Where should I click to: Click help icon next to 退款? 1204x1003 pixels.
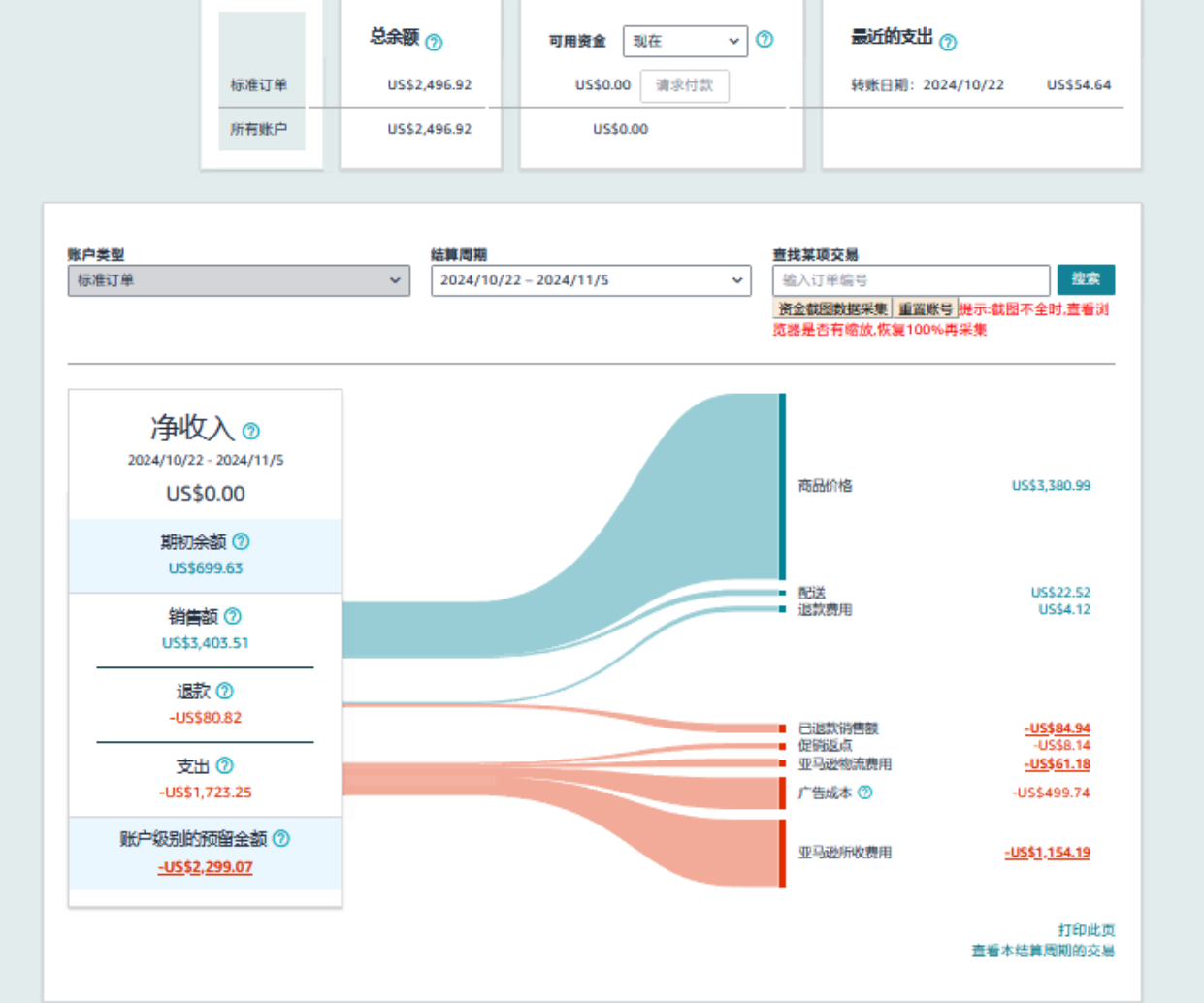tap(225, 691)
